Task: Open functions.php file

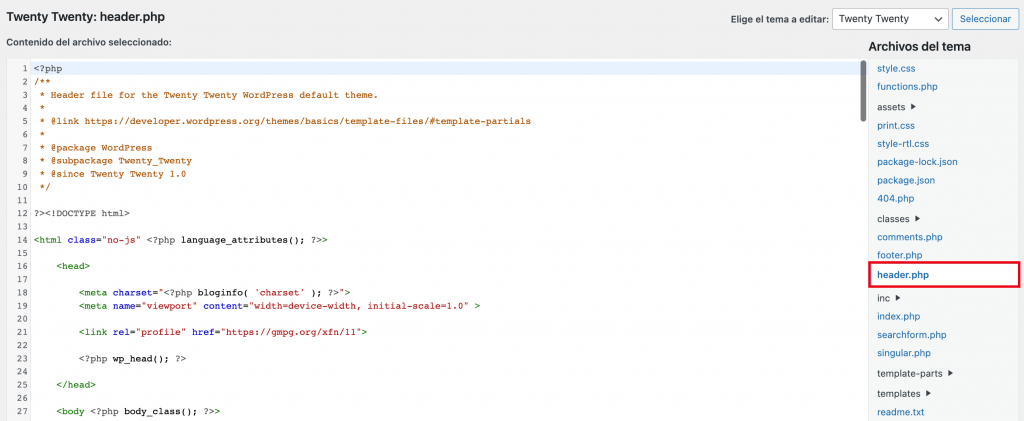Action: point(907,87)
